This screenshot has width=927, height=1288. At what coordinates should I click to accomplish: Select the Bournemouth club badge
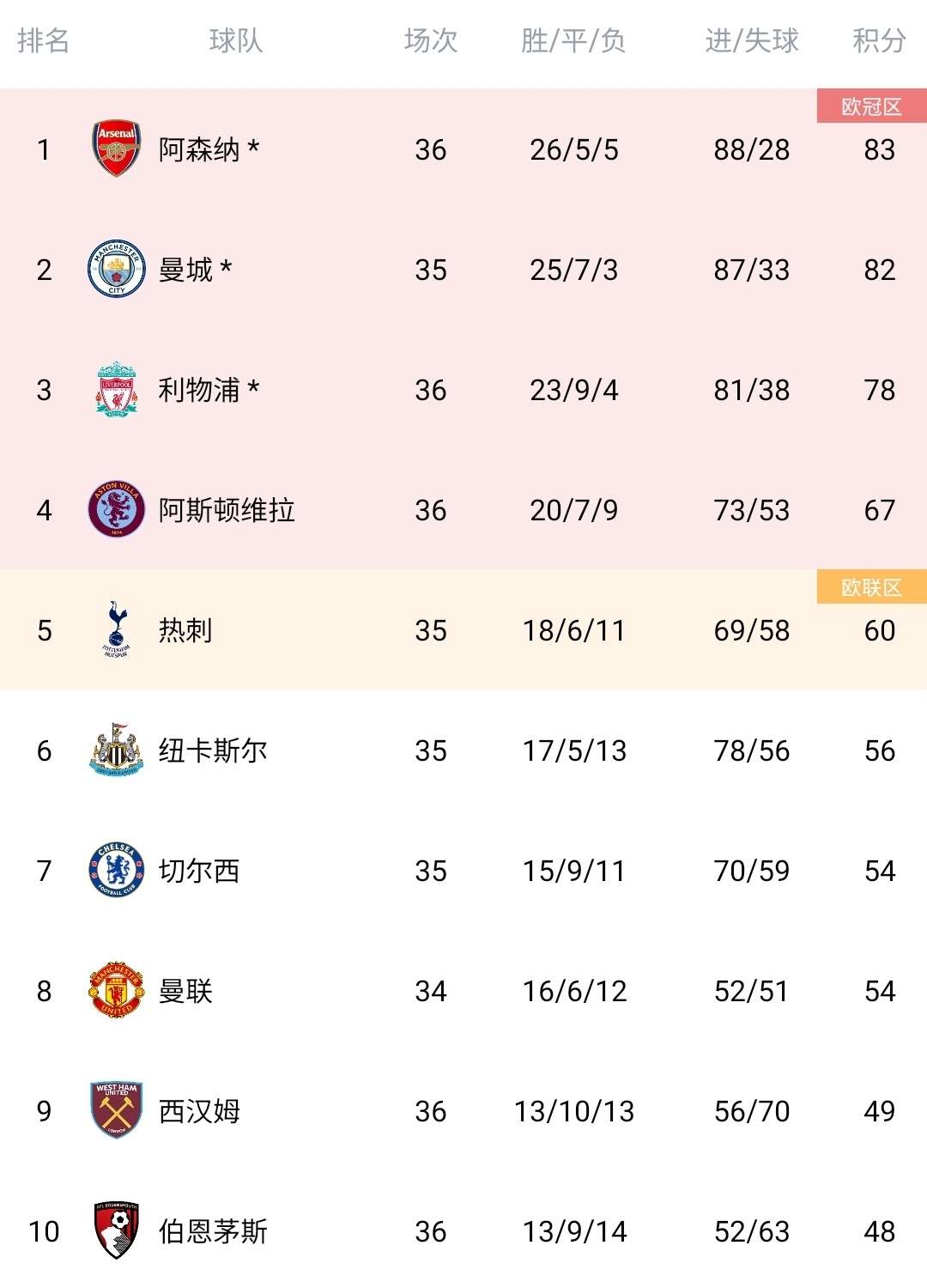[x=116, y=1231]
